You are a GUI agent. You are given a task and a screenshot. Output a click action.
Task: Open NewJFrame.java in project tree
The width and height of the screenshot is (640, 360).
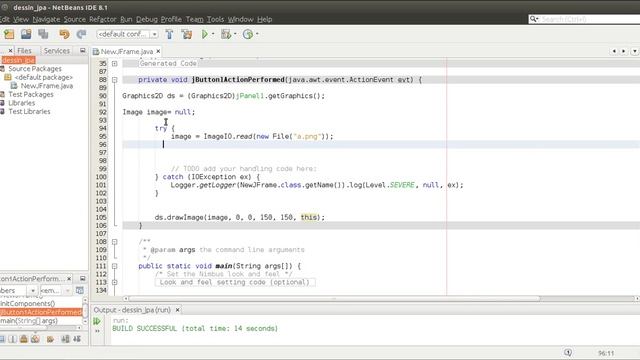[47, 86]
